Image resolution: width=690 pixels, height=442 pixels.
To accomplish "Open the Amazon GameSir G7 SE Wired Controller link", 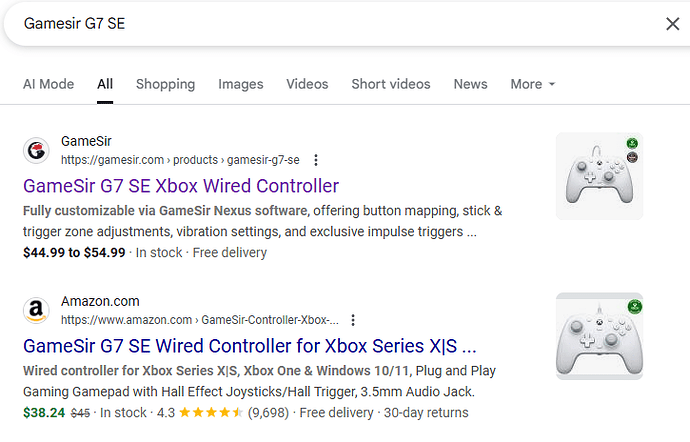I will (x=248, y=346).
